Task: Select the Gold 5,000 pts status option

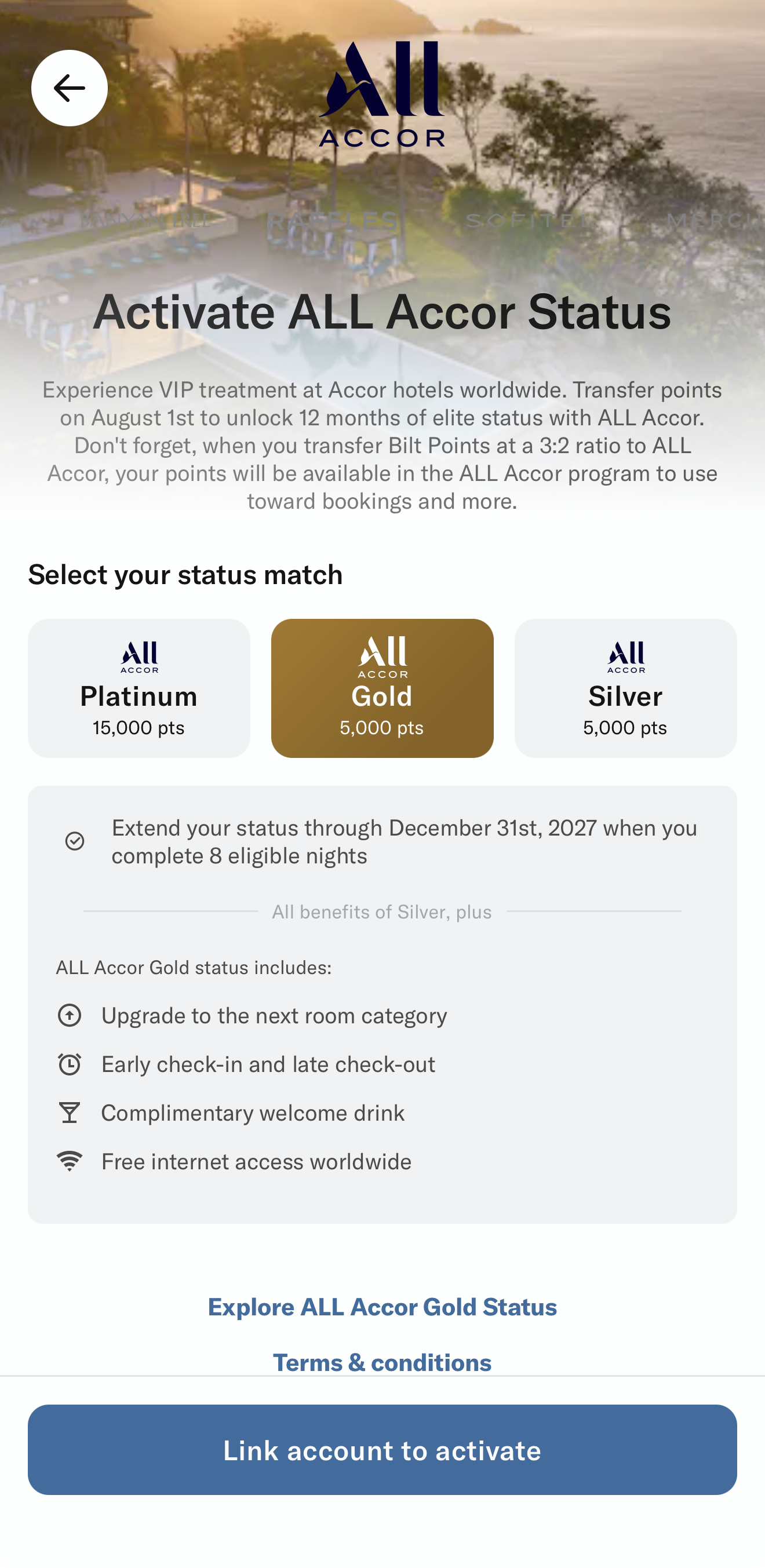Action: point(382,688)
